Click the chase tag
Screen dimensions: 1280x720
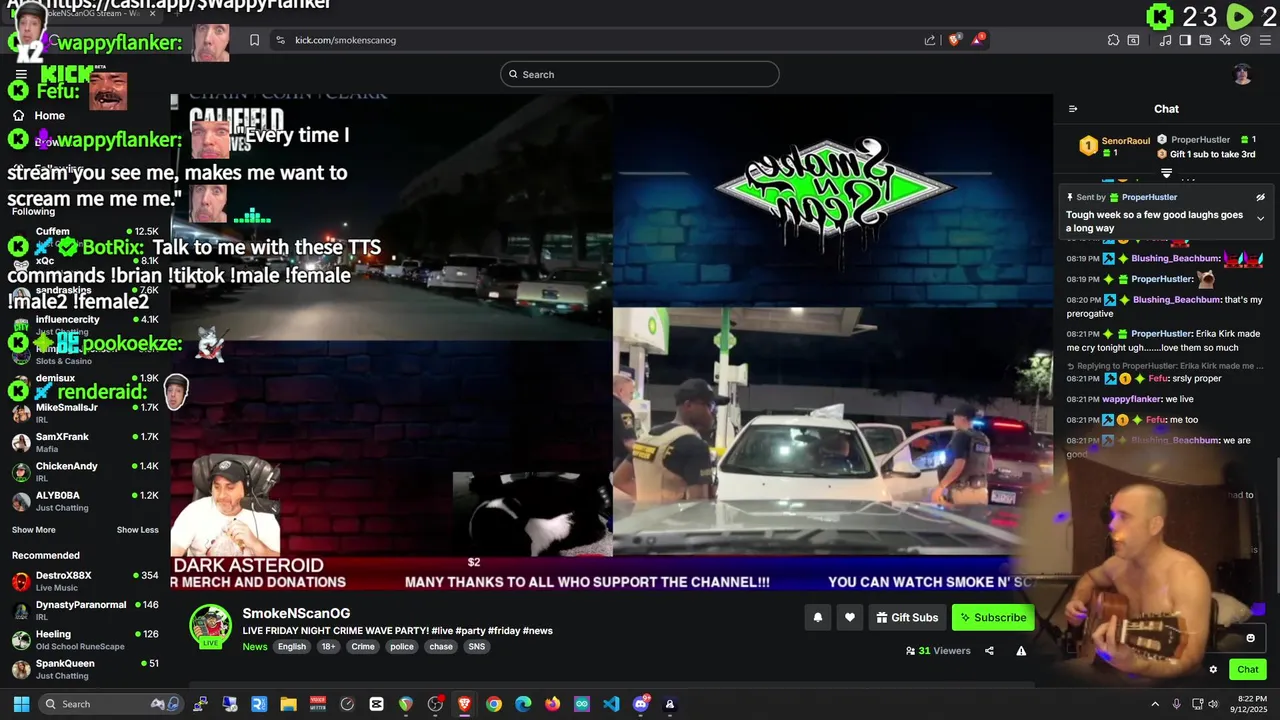pyautogui.click(x=441, y=647)
